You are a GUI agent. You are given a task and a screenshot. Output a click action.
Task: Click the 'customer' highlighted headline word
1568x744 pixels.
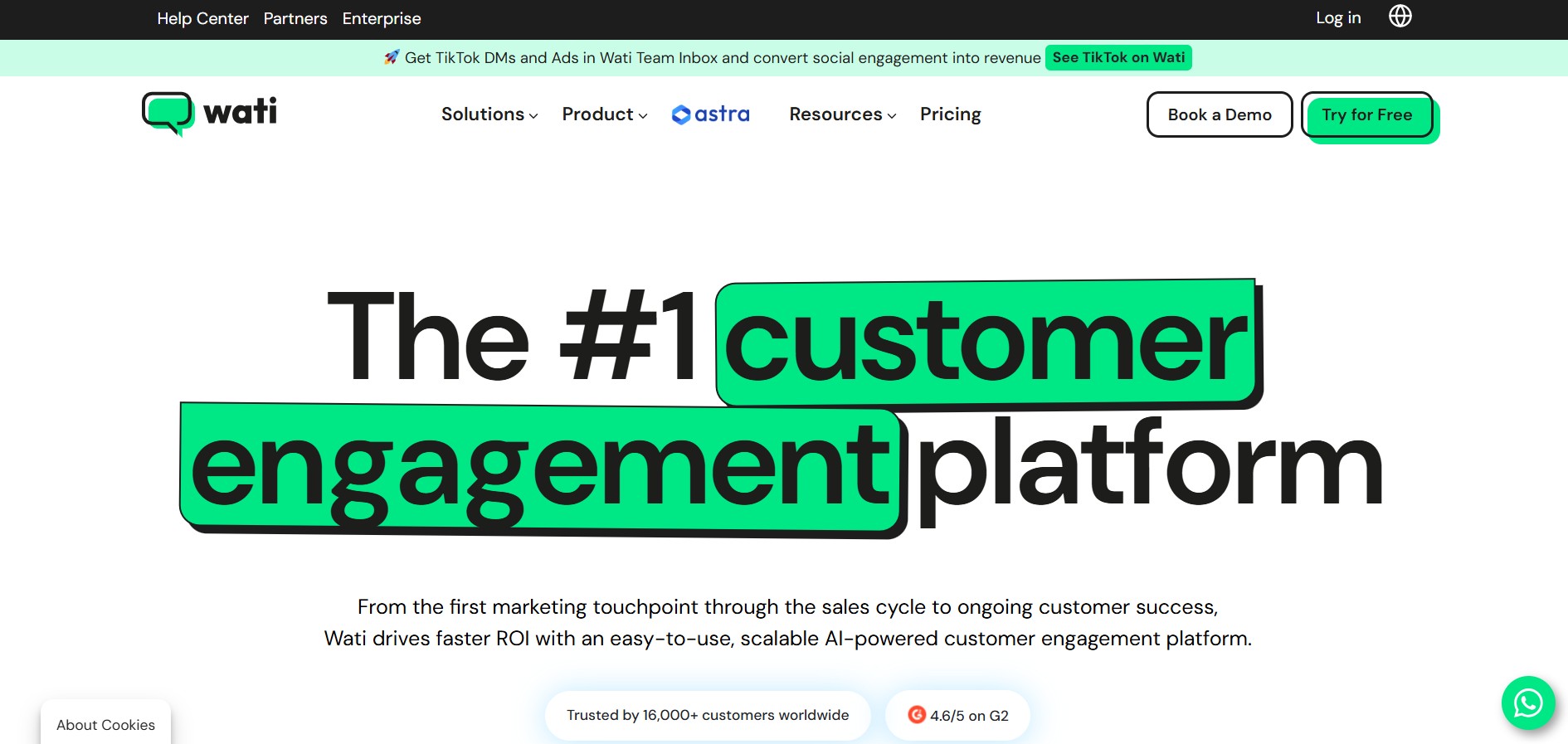(x=987, y=343)
